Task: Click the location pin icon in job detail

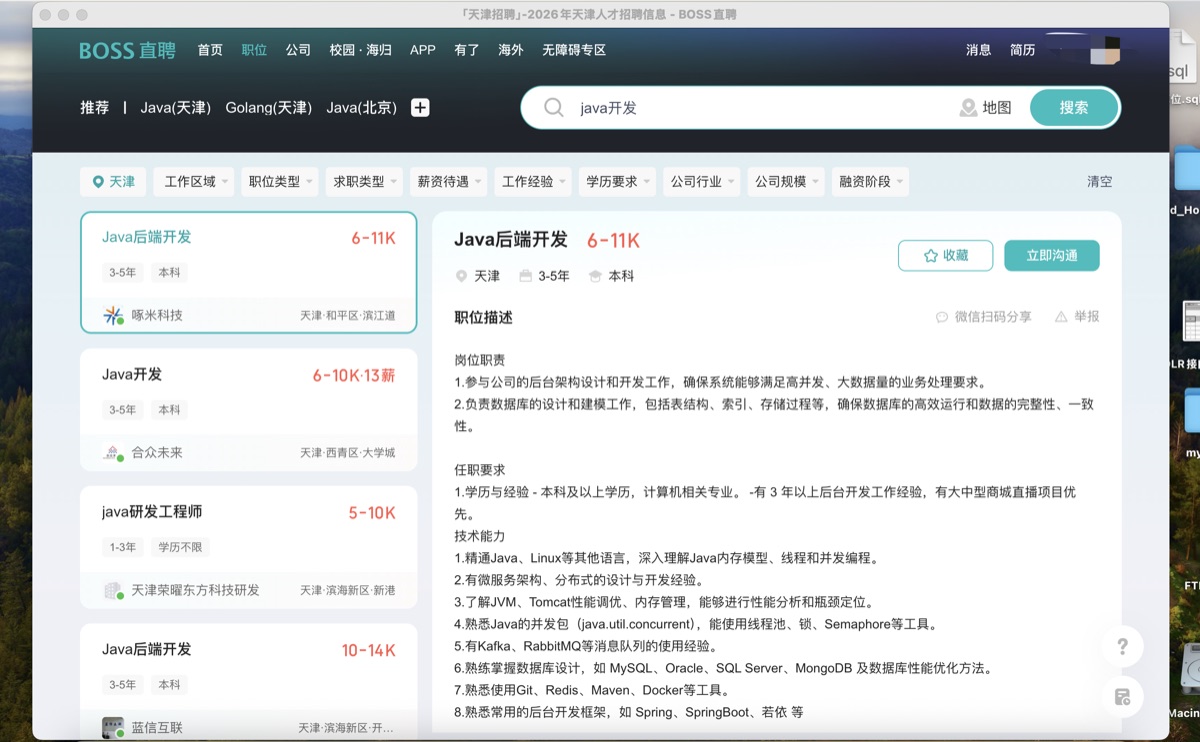Action: point(461,276)
